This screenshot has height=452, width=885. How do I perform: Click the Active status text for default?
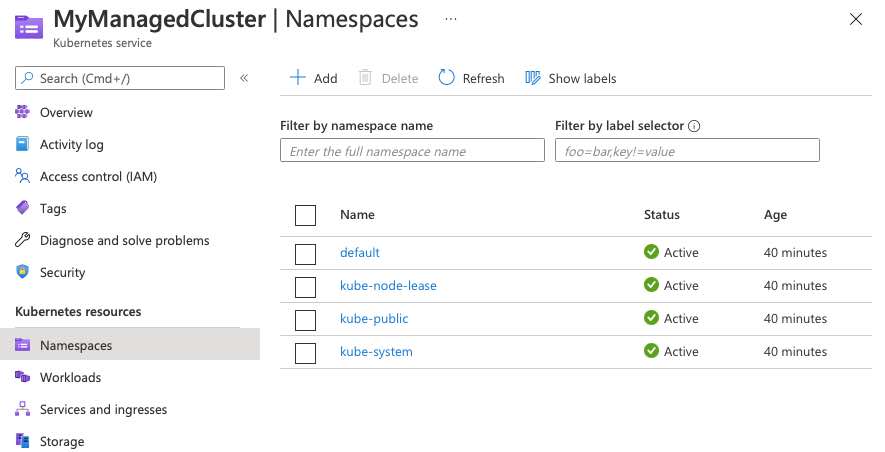[681, 252]
